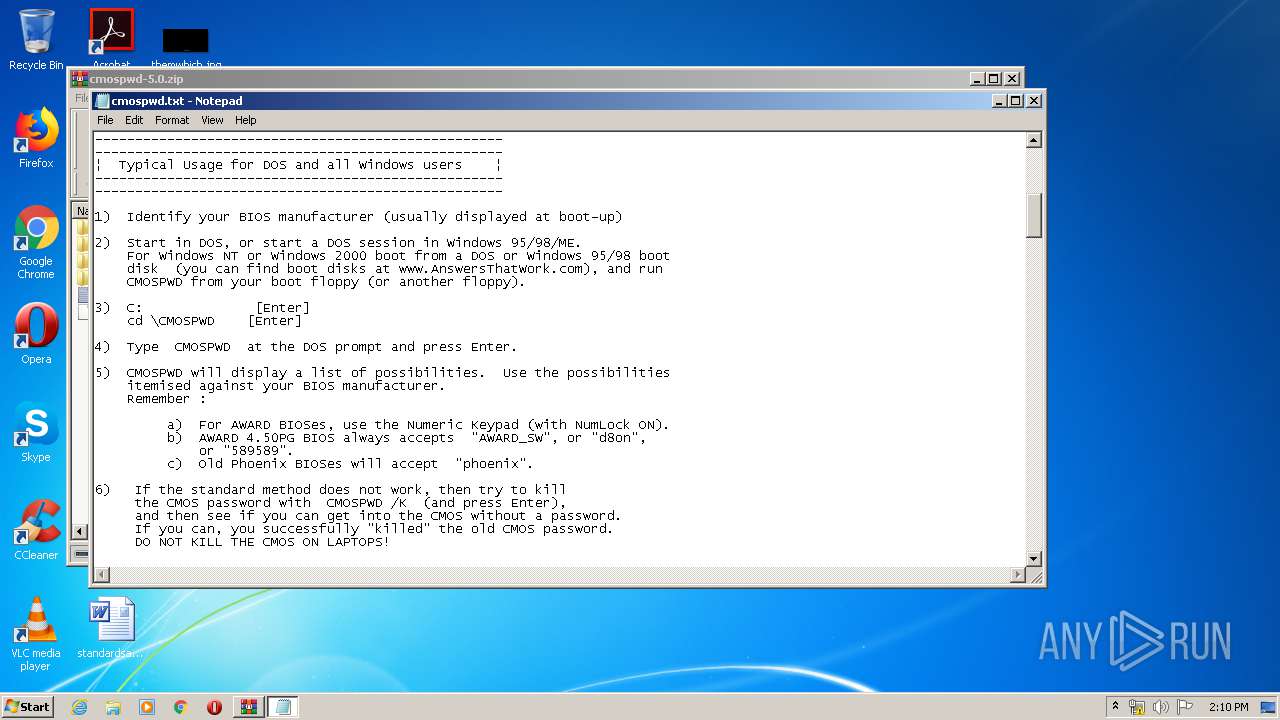Click the Notepad vertical scrollbar thumb
The width and height of the screenshot is (1280, 720).
tap(1034, 215)
